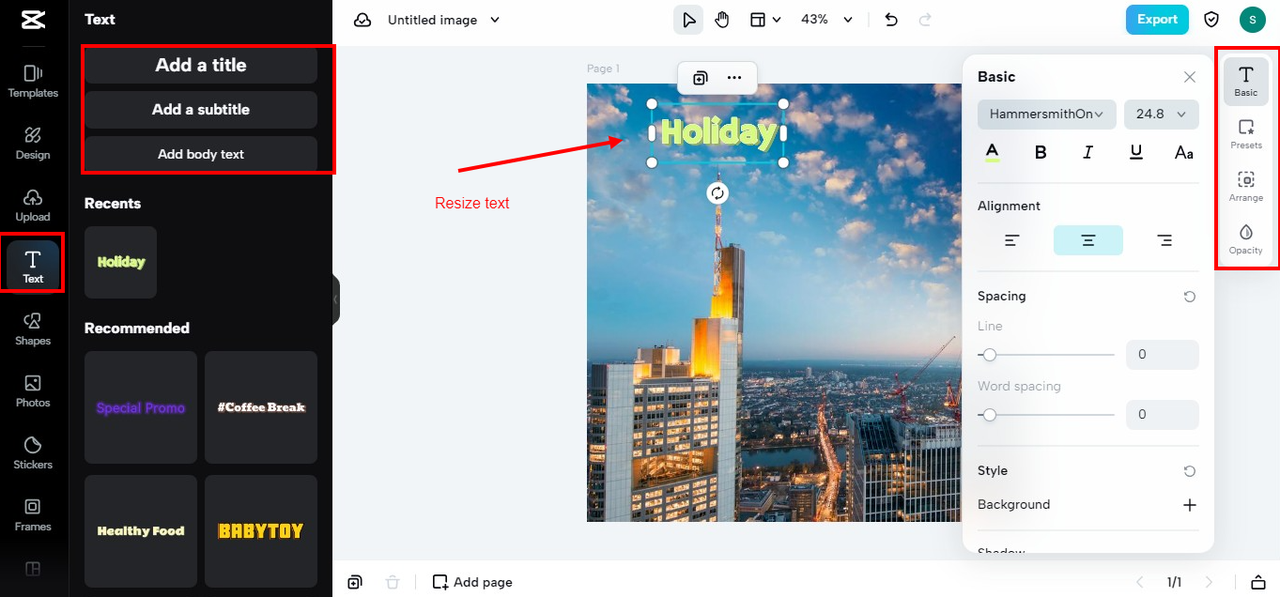Screen dimensions: 1280x597
Task: Choose the Healthy Food text preset
Action: 141,531
